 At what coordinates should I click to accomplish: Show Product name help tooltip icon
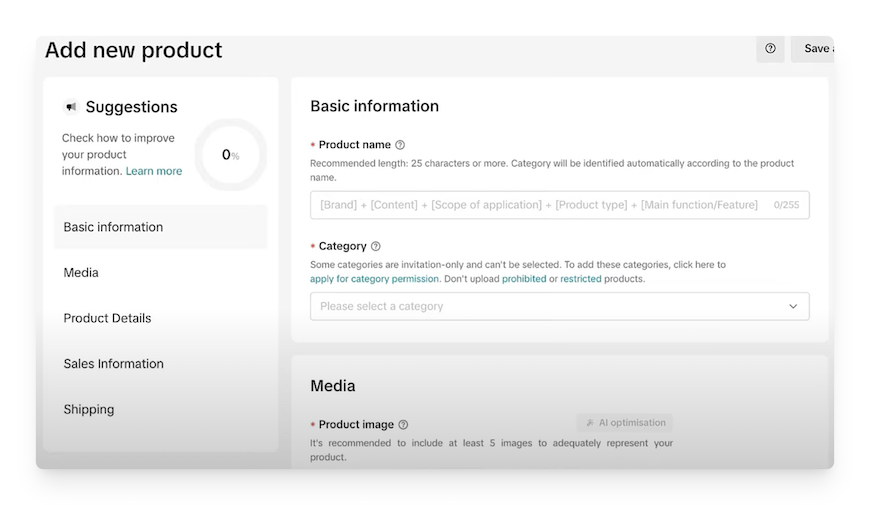coord(400,145)
